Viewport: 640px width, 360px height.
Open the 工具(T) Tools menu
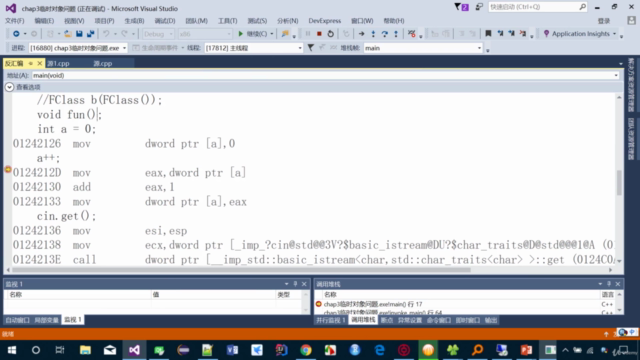[x=227, y=21]
